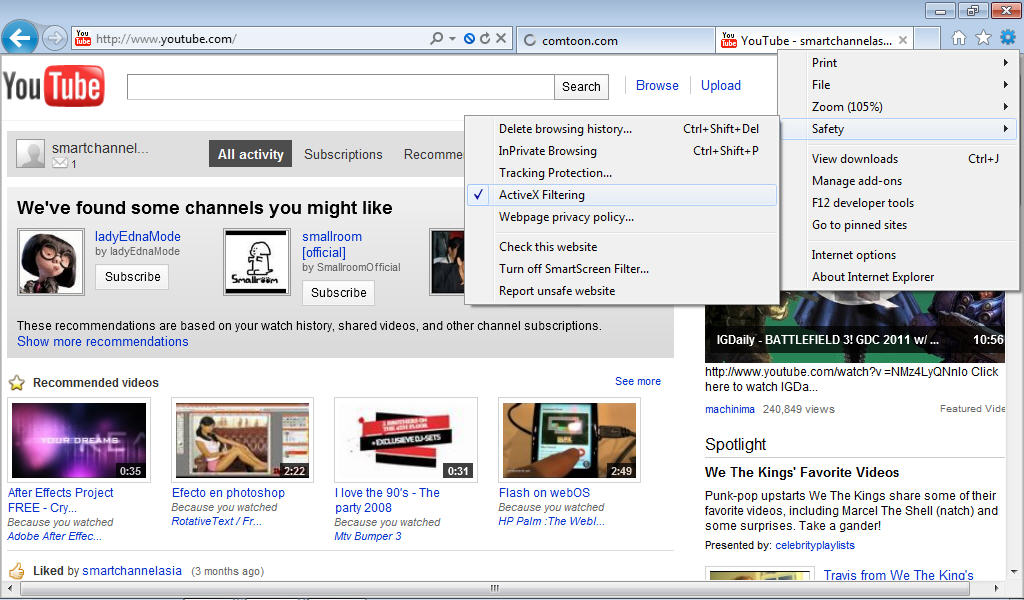Screen dimensions: 1024x600
Task: Close the YouTube smartchannelasia tab
Action: (x=903, y=40)
